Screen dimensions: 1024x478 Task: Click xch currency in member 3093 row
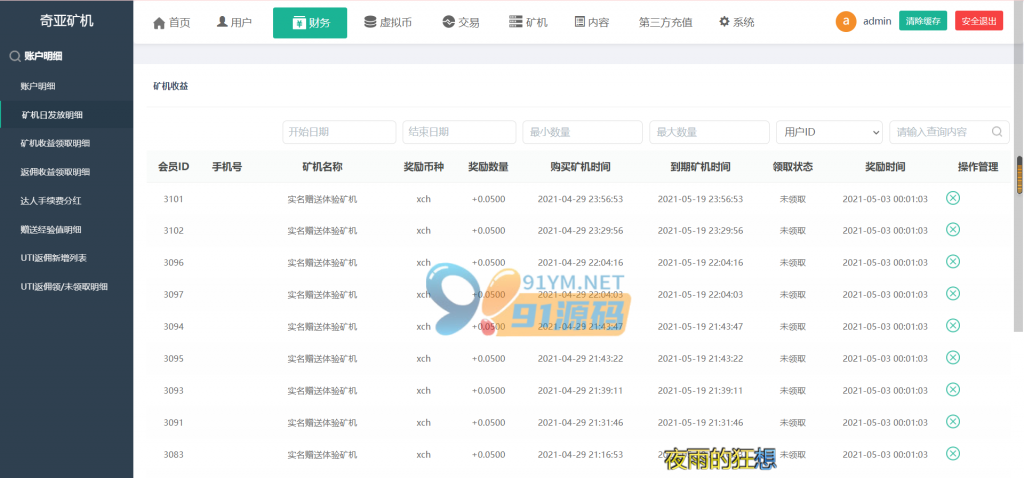pos(424,390)
